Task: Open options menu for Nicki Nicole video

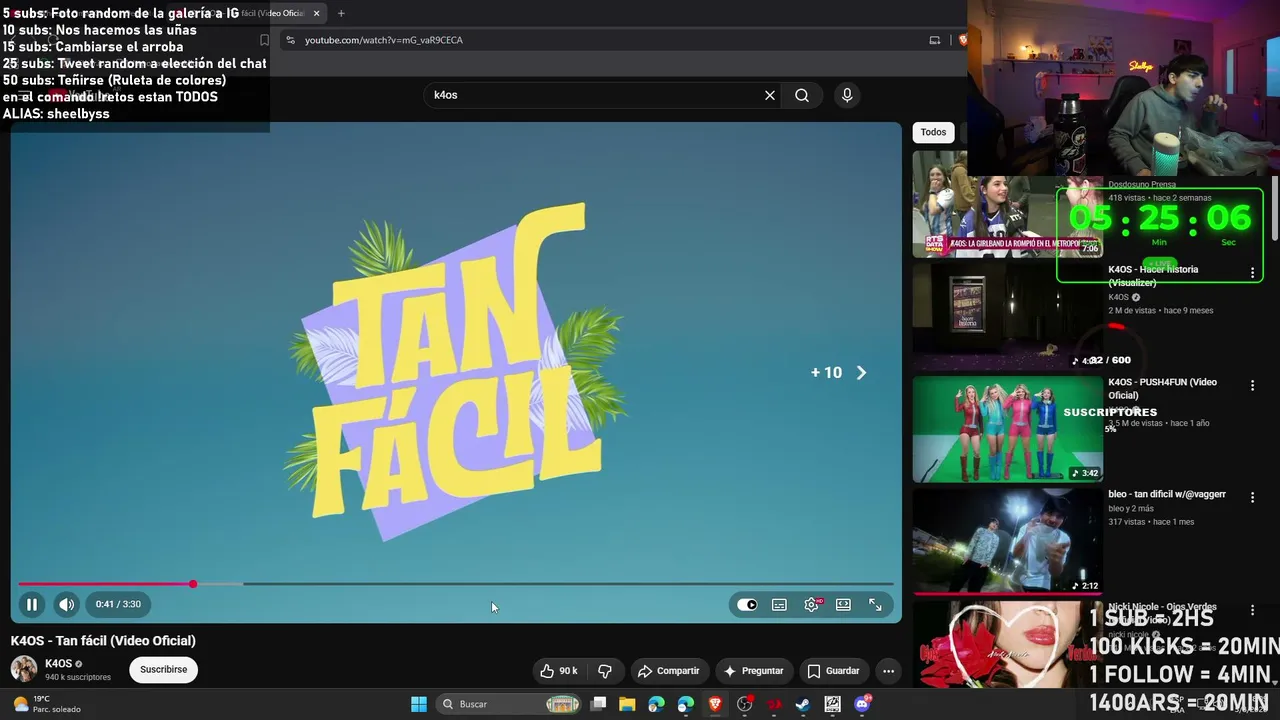Action: (x=1252, y=610)
